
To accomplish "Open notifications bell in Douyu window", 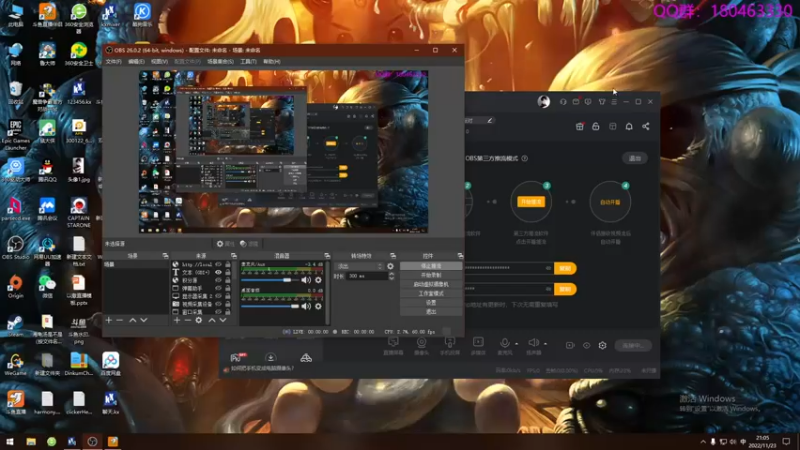I will pyautogui.click(x=629, y=127).
